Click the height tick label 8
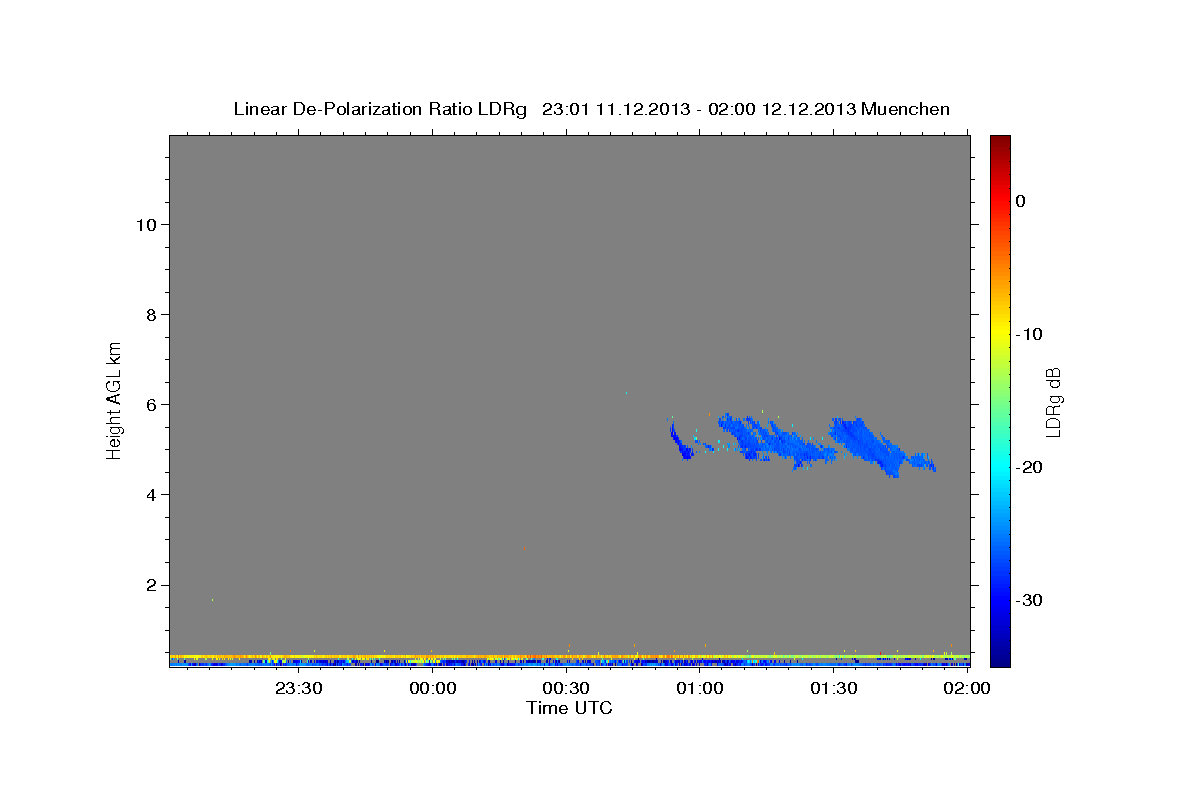1200x800 pixels. tap(149, 315)
